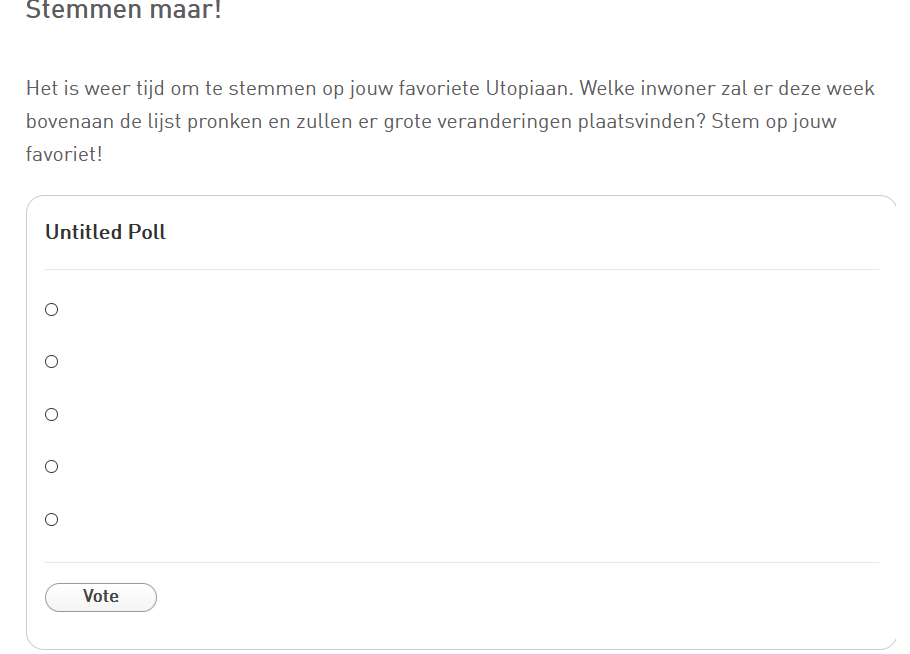Click the word "plaatsvinden?" in the intro text
910x654 pixels.
641,122
